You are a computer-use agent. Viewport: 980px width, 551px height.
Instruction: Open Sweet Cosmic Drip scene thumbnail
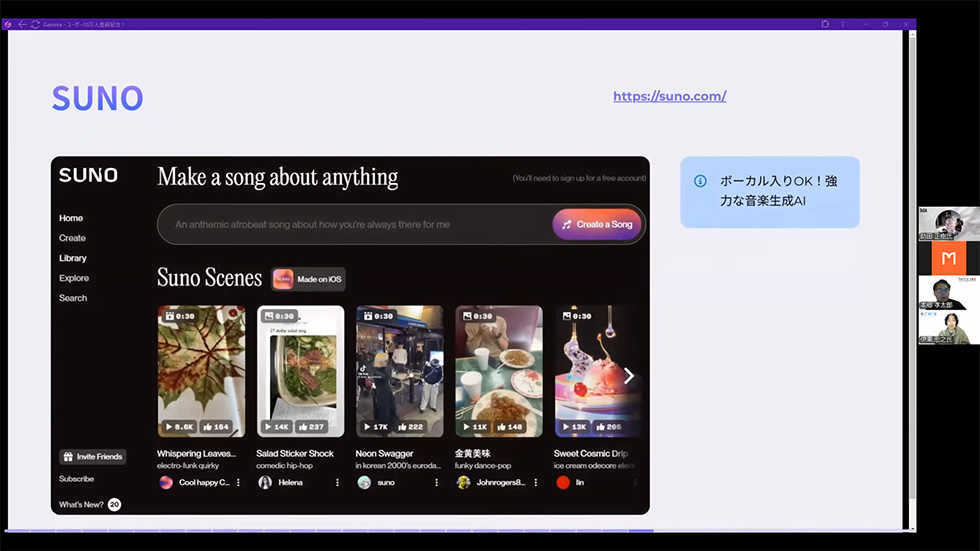[x=598, y=371]
